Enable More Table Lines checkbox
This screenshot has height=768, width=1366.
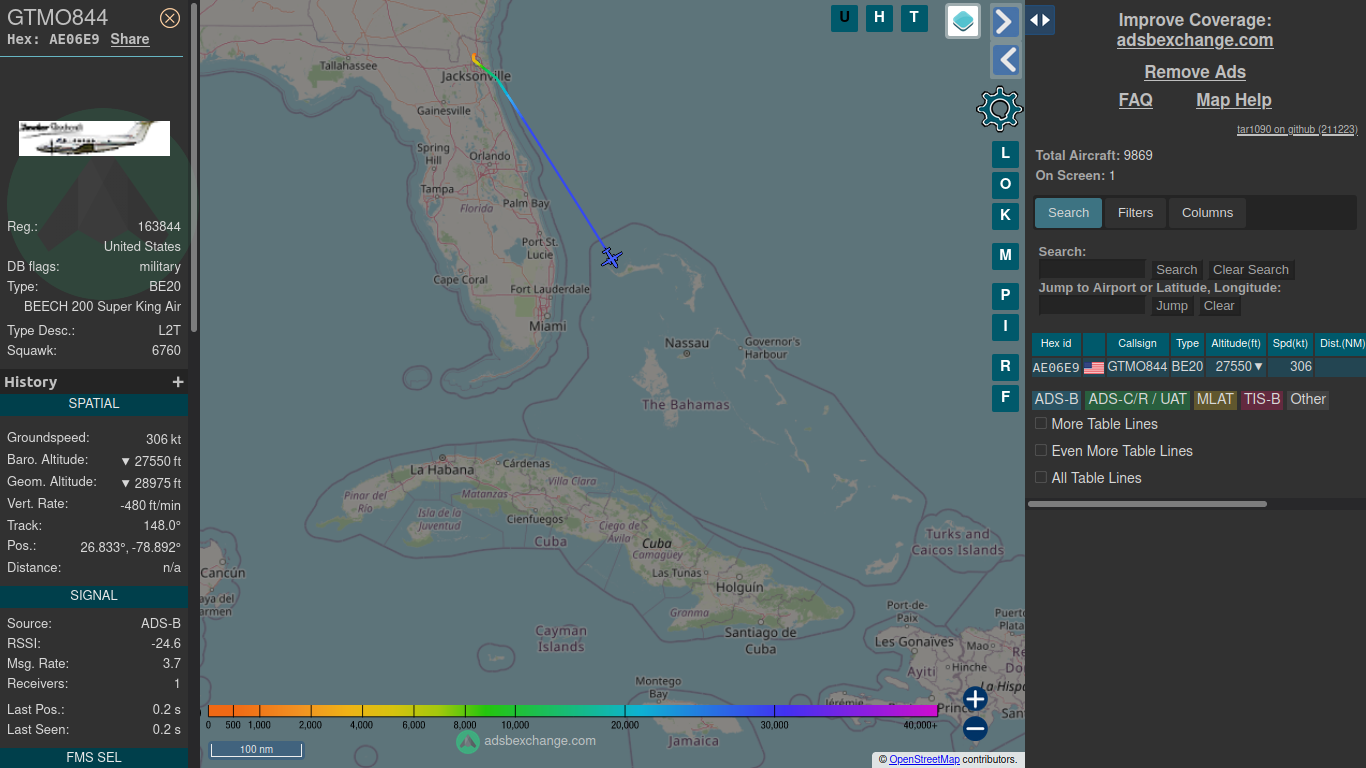point(1041,423)
